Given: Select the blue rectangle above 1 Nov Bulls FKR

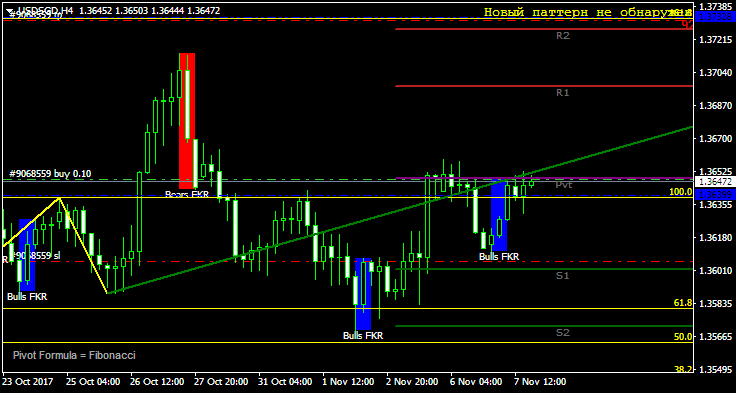Looking at the screenshot, I should 363,294.
